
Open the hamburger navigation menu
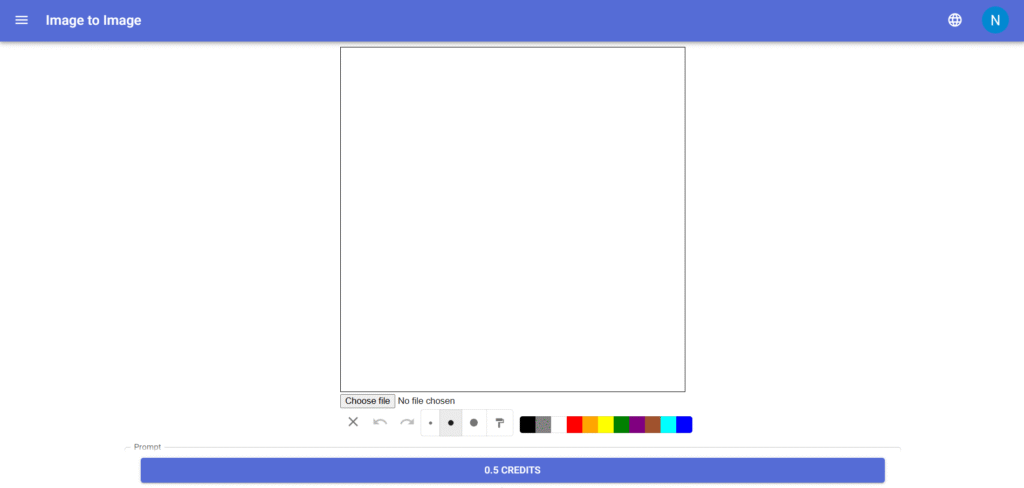21,20
